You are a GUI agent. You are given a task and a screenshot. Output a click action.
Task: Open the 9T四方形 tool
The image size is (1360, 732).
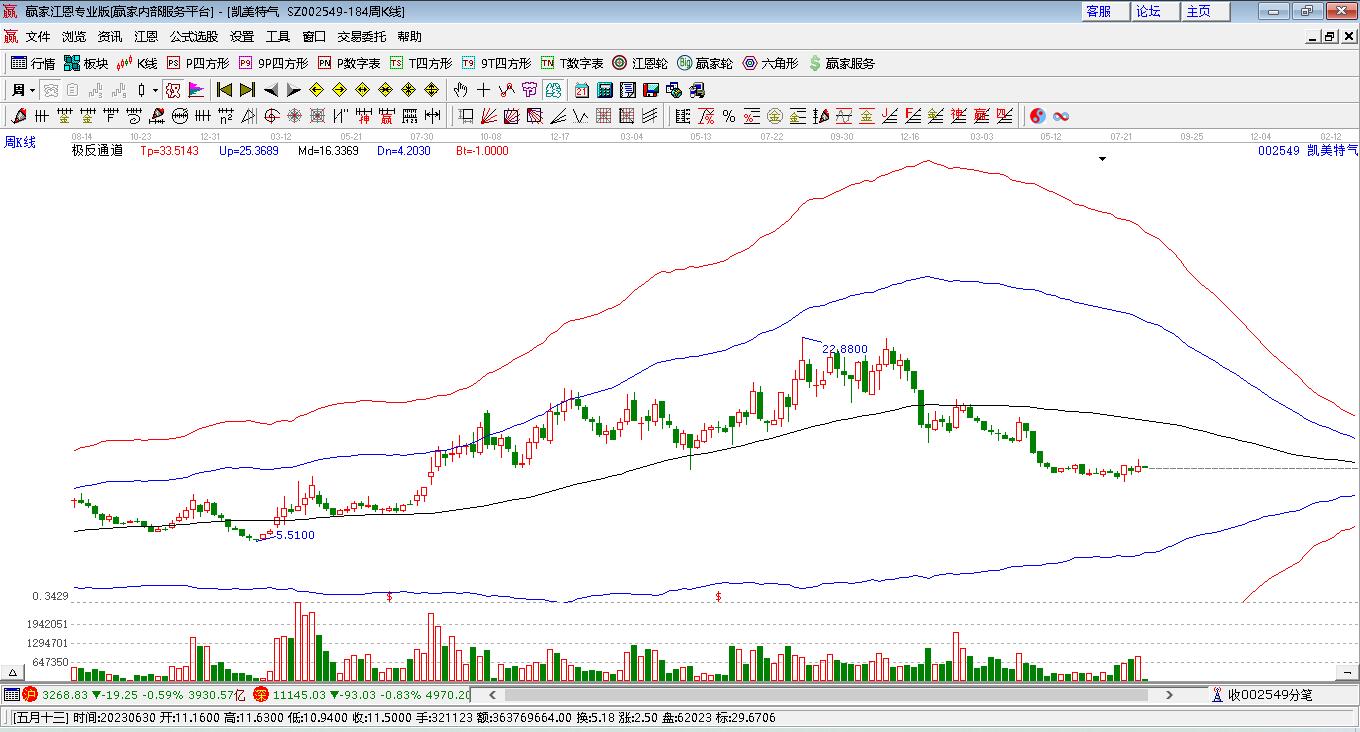496,63
